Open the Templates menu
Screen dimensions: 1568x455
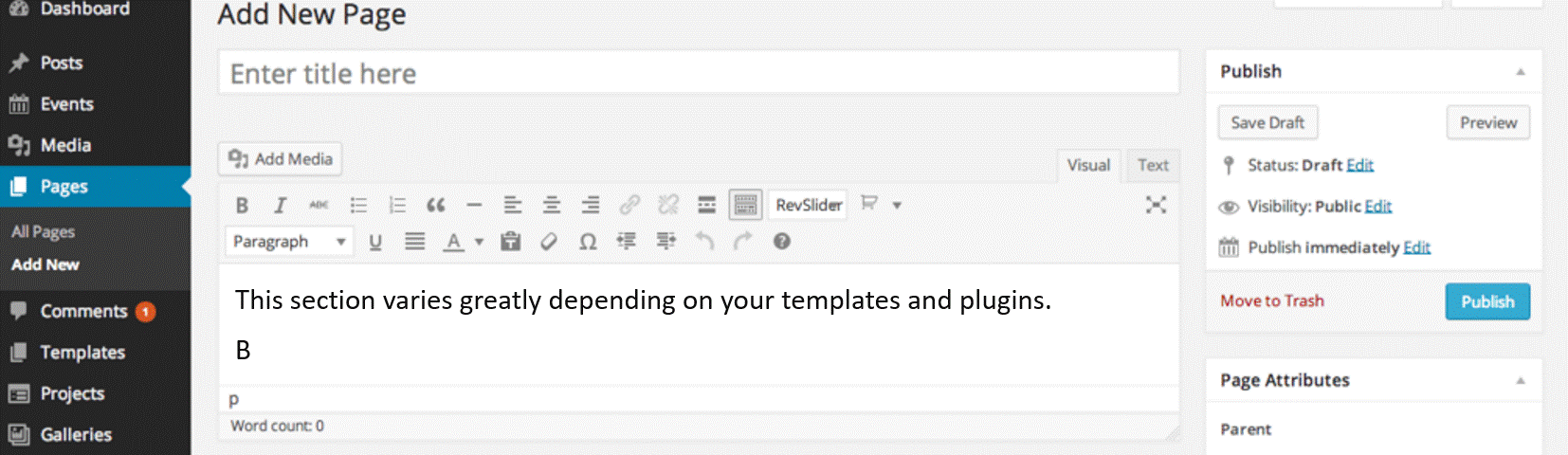coord(95,353)
